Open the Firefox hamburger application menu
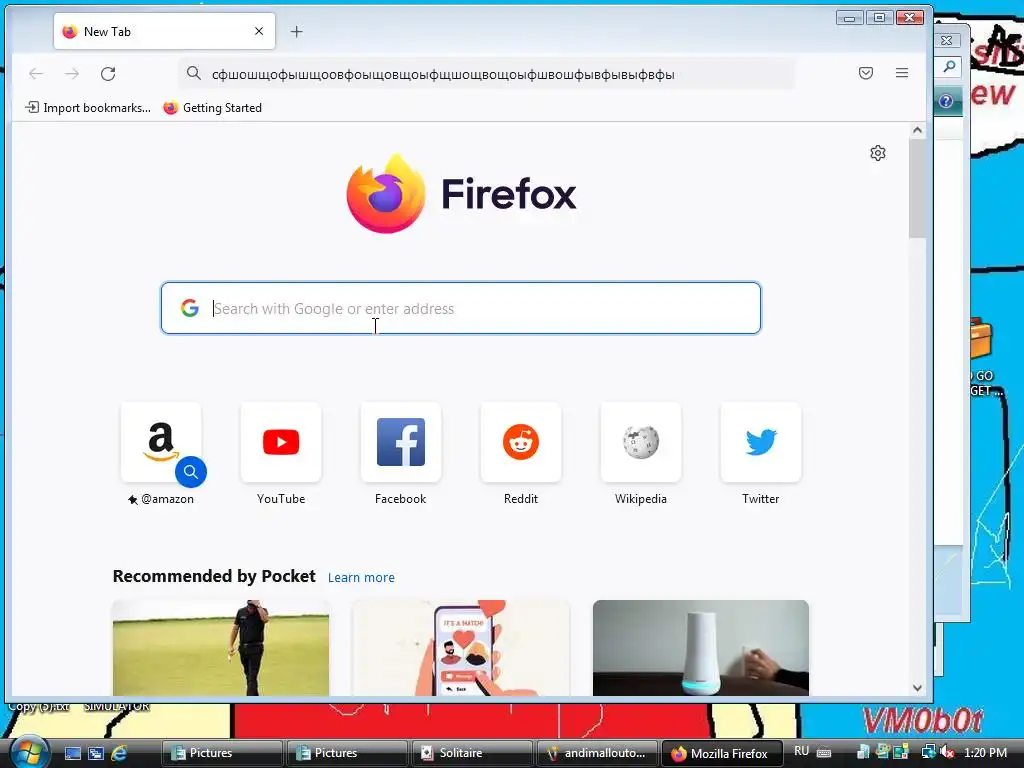The width and height of the screenshot is (1024, 768). click(x=902, y=73)
